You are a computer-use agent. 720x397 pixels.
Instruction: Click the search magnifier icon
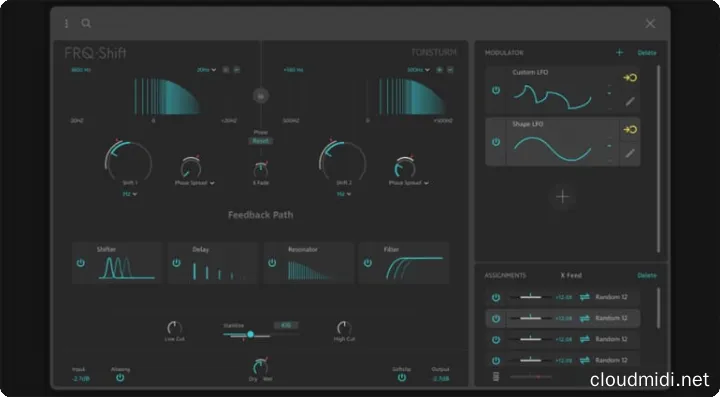click(86, 23)
